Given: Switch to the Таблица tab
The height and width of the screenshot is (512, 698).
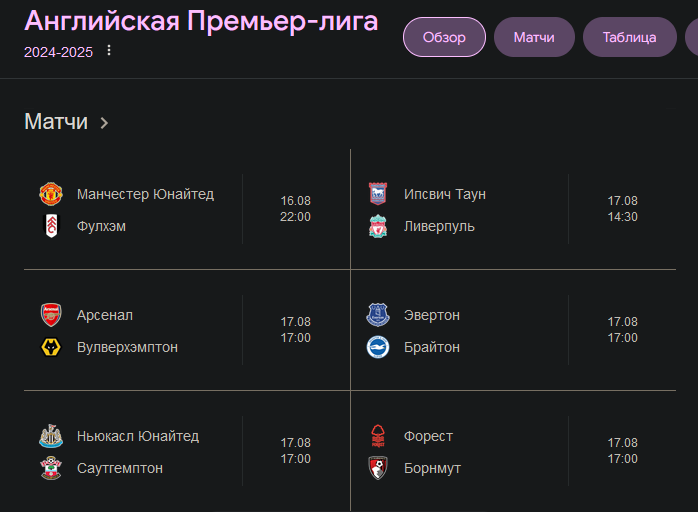Looking at the screenshot, I should pyautogui.click(x=629, y=37).
